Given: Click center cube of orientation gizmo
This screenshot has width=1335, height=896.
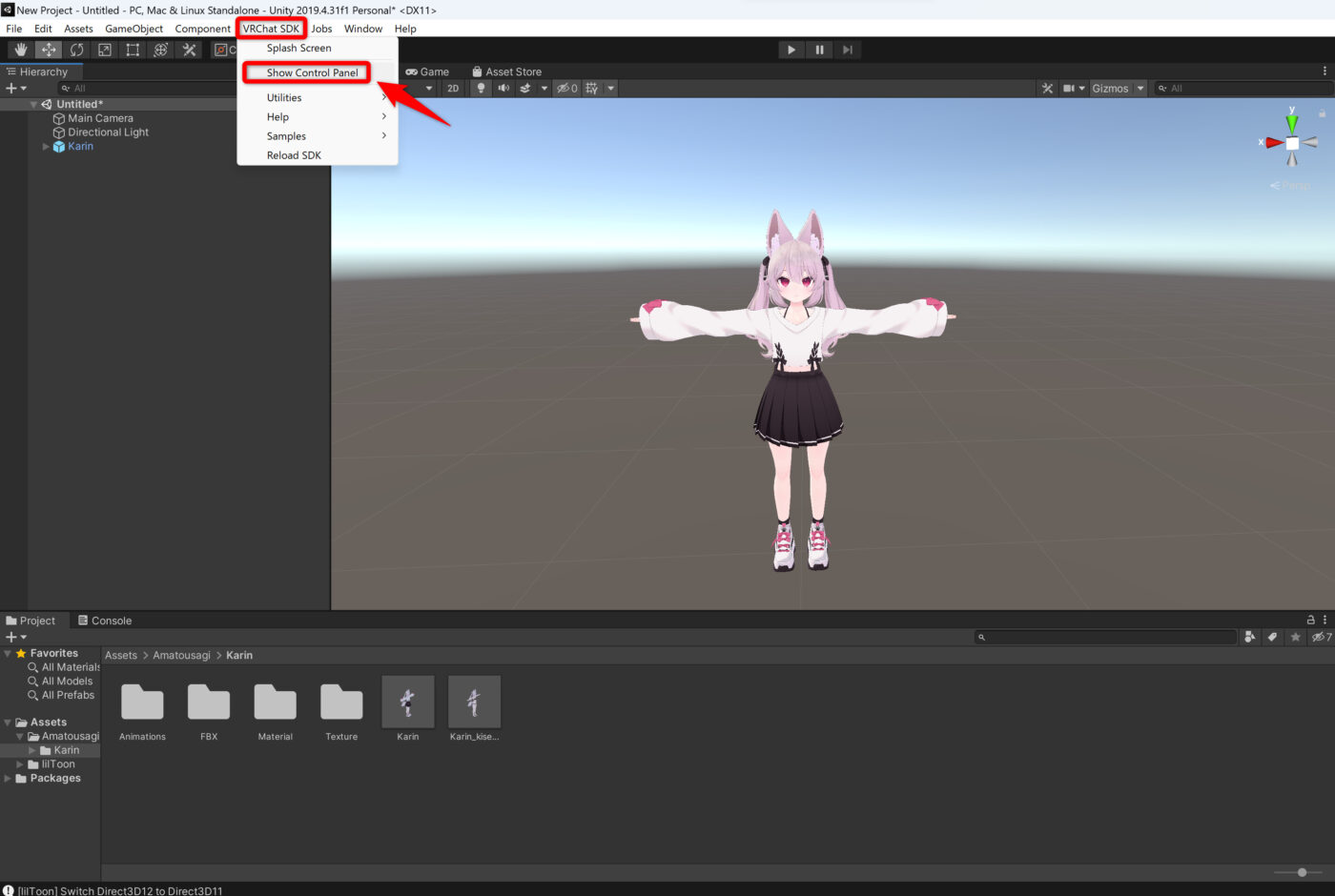Looking at the screenshot, I should 1292,143.
